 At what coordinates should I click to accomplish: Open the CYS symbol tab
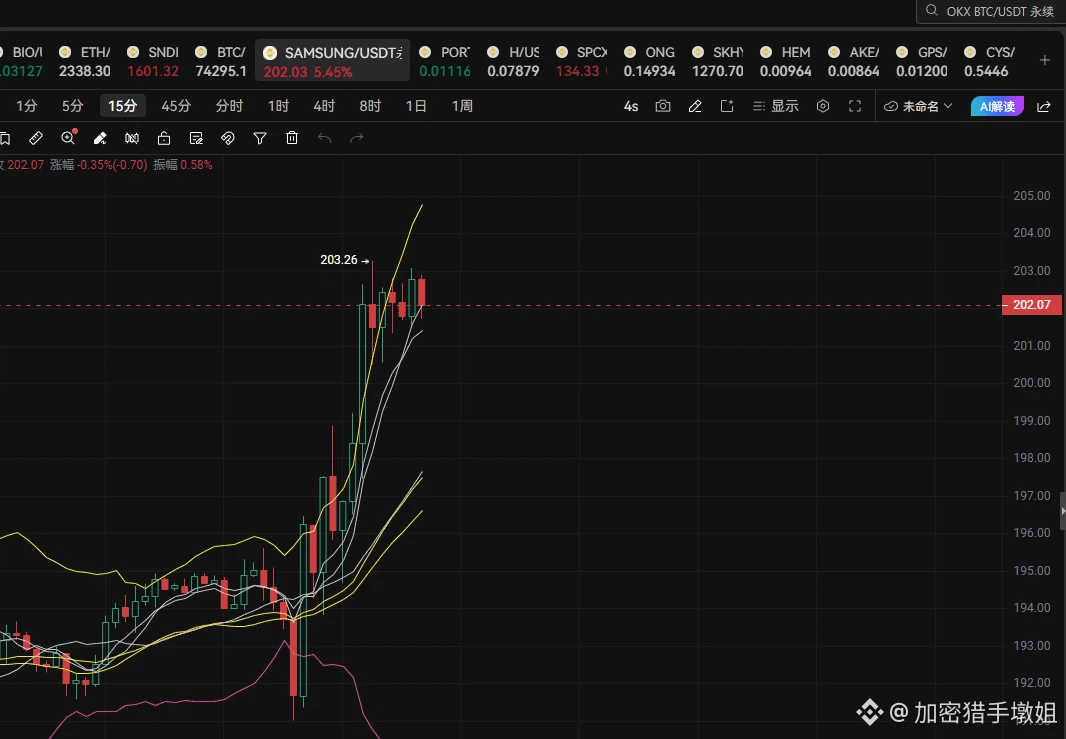(x=989, y=61)
